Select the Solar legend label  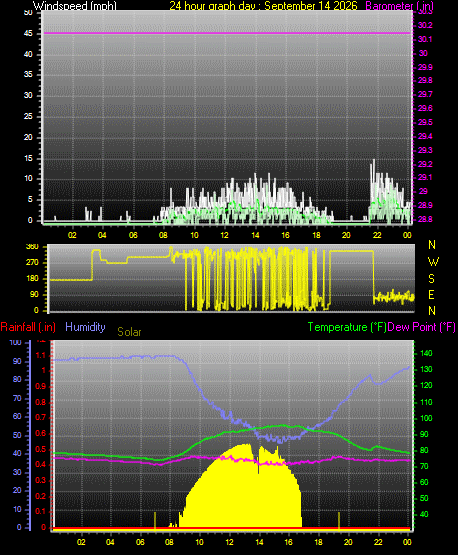pos(129,332)
